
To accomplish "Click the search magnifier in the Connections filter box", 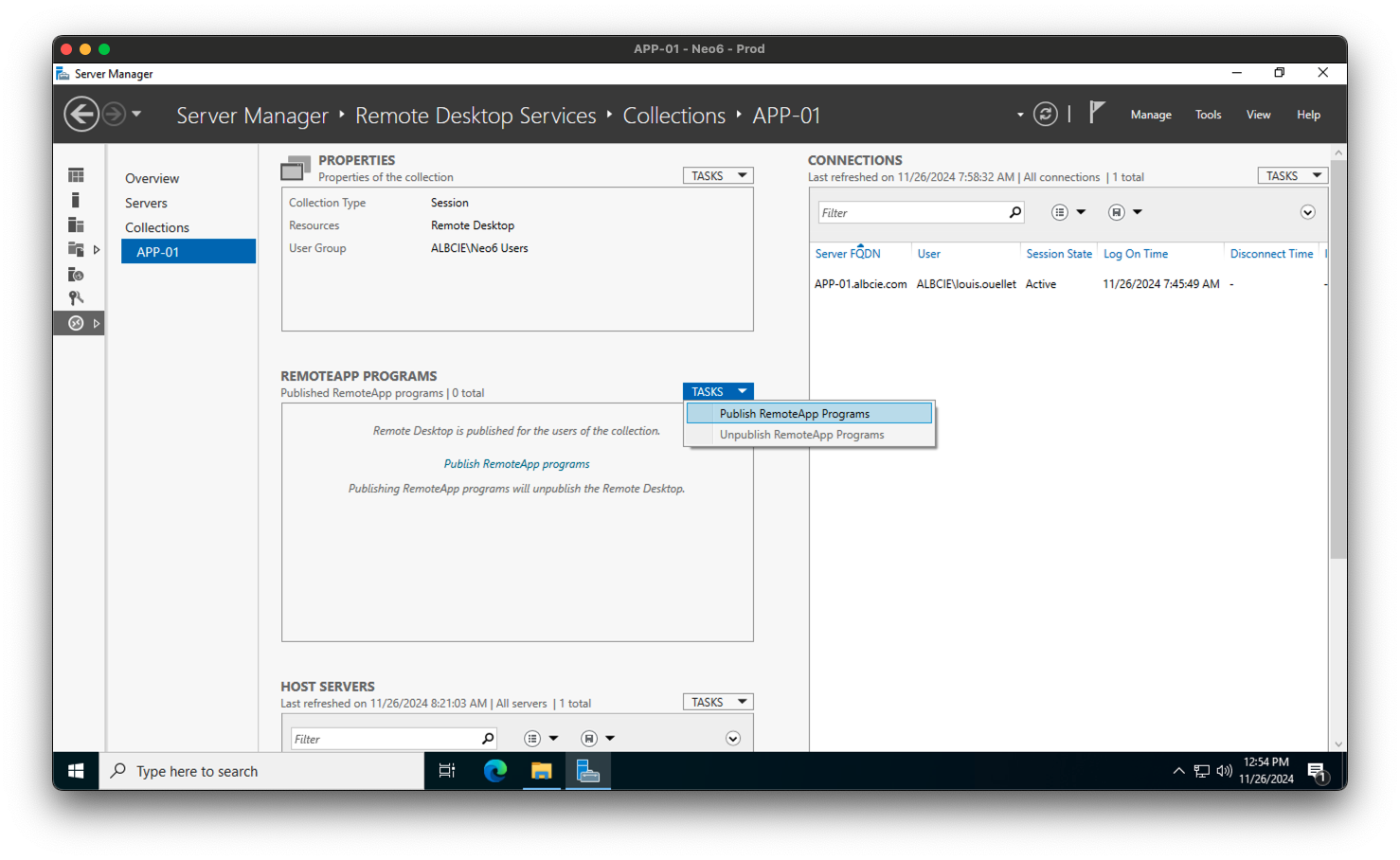I will (1014, 211).
